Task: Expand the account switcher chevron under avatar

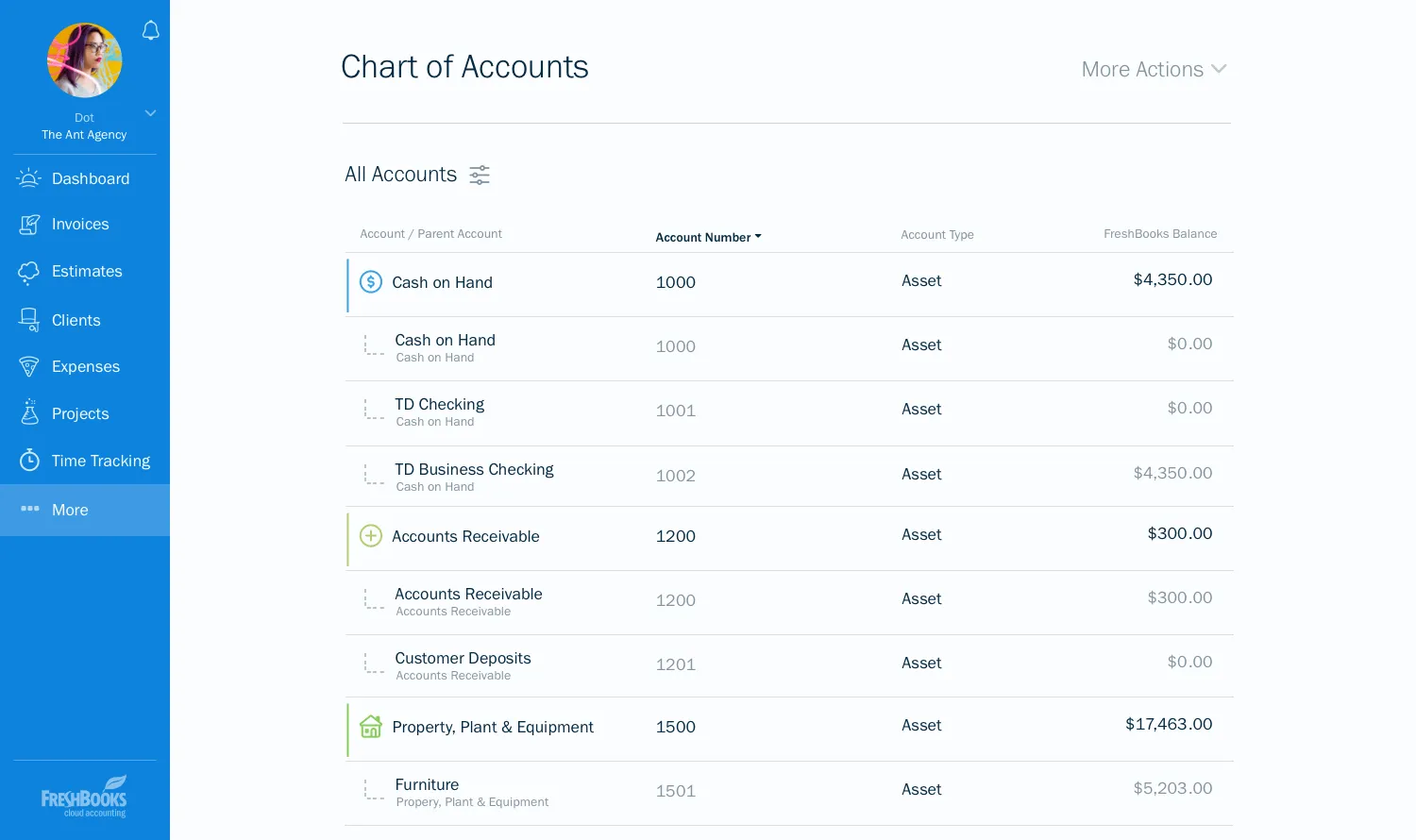Action: (150, 113)
